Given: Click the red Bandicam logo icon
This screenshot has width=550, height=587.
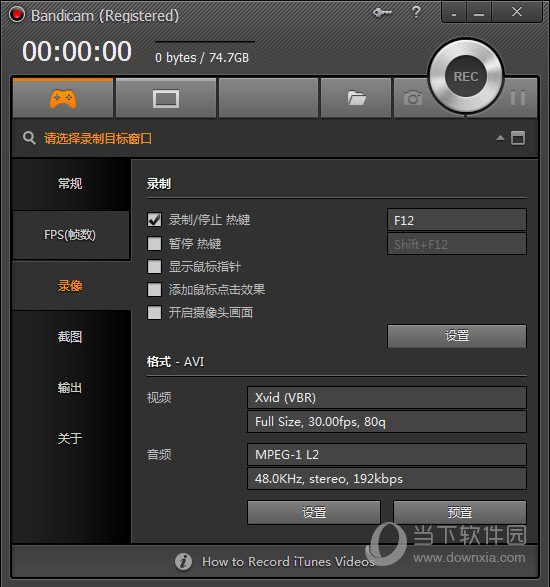Looking at the screenshot, I should point(16,15).
